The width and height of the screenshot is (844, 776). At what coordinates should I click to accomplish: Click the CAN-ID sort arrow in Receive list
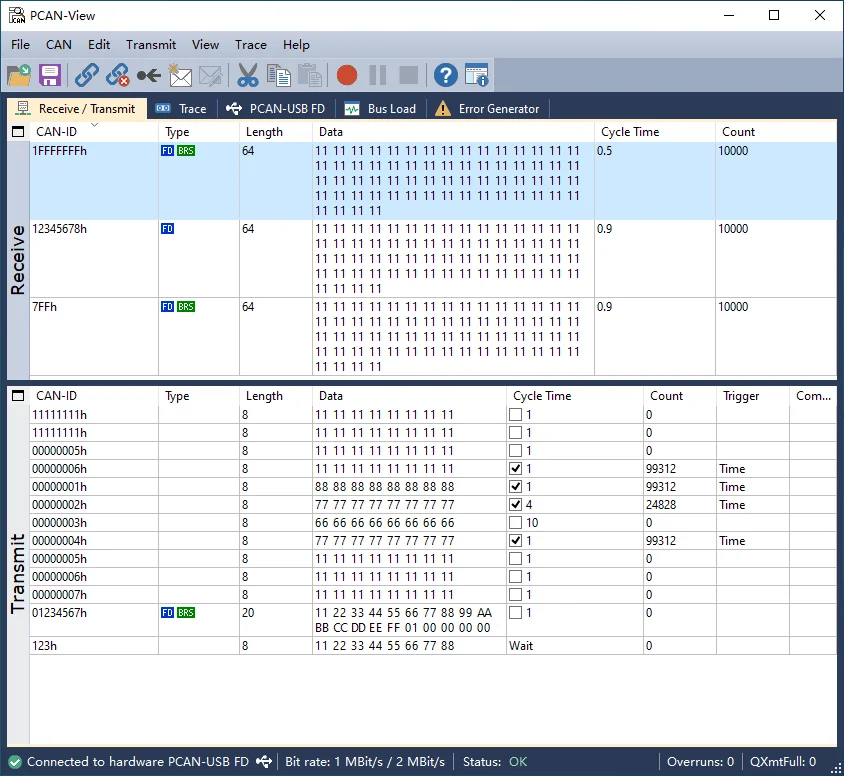[95, 125]
